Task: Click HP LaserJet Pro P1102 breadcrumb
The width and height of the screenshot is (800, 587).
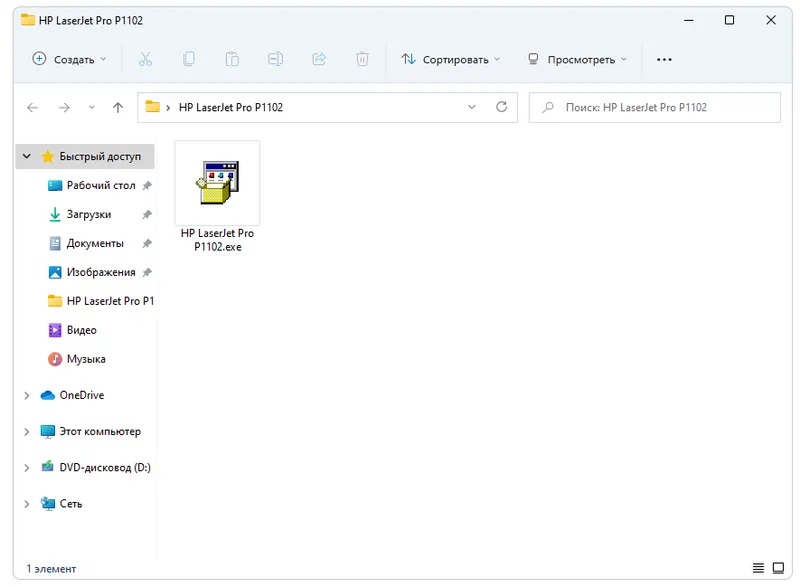Action: (231, 108)
